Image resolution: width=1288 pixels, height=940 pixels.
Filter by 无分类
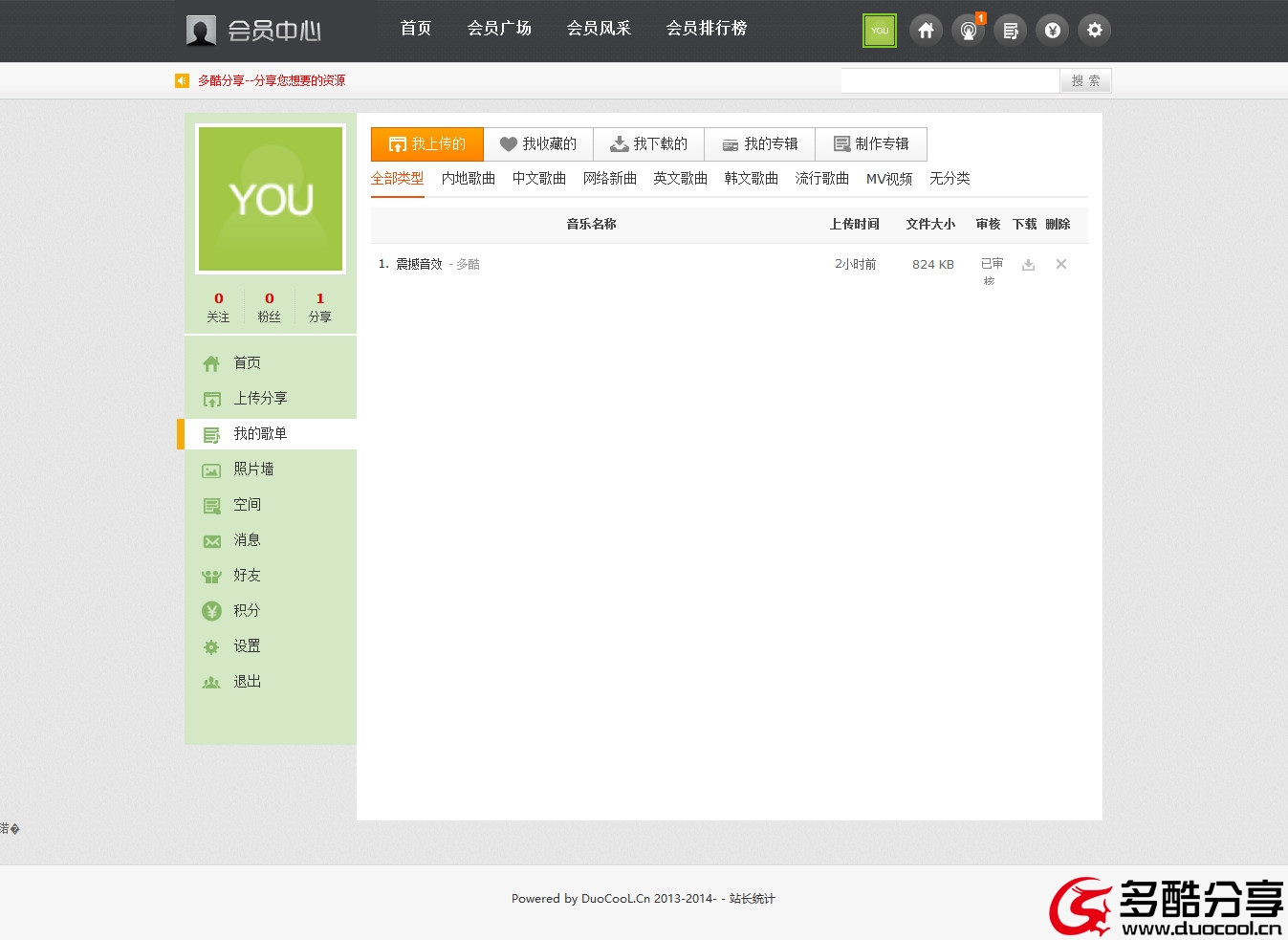coord(950,179)
